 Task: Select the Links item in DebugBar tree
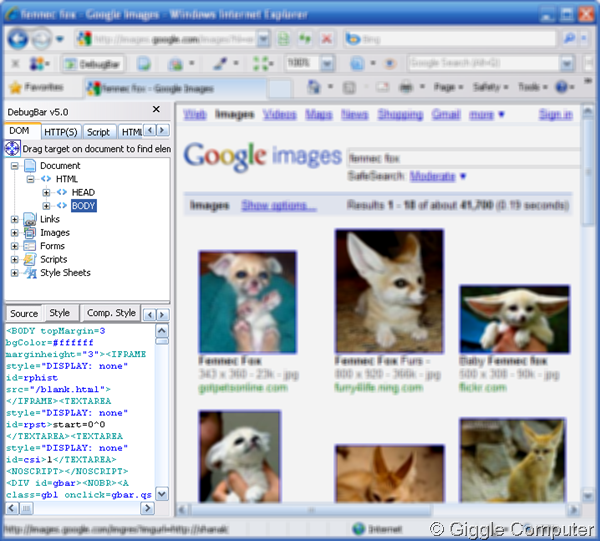50,219
